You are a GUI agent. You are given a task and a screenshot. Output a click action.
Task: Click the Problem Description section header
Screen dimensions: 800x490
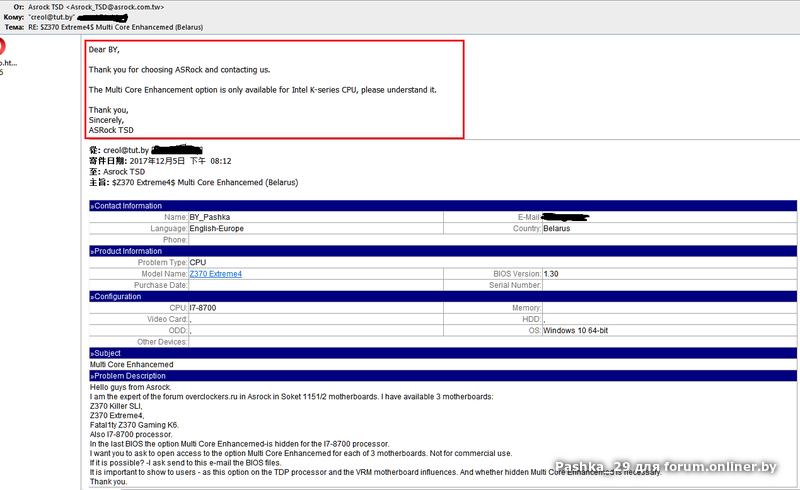coord(442,376)
